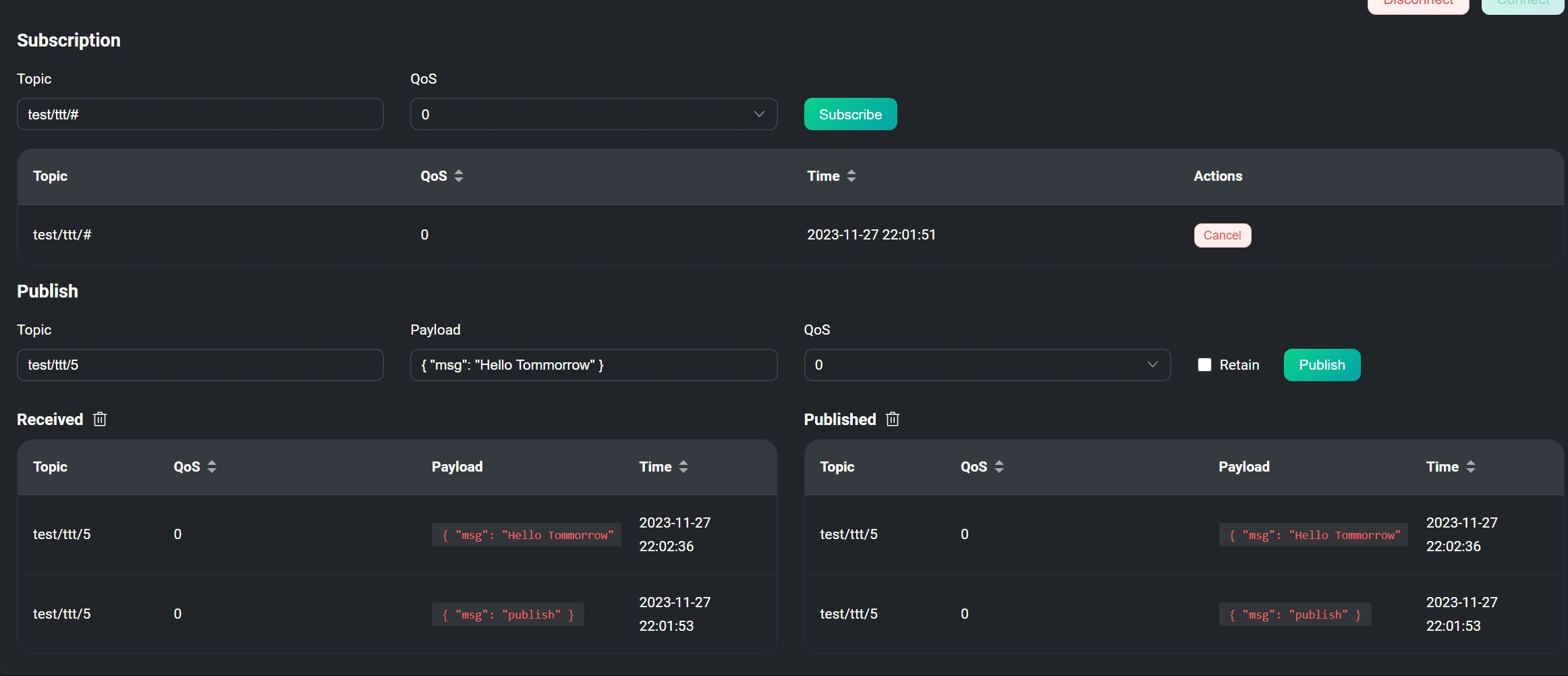Viewport: 1568px width, 676px height.
Task: Clear received messages with trash icon
Action: (100, 419)
